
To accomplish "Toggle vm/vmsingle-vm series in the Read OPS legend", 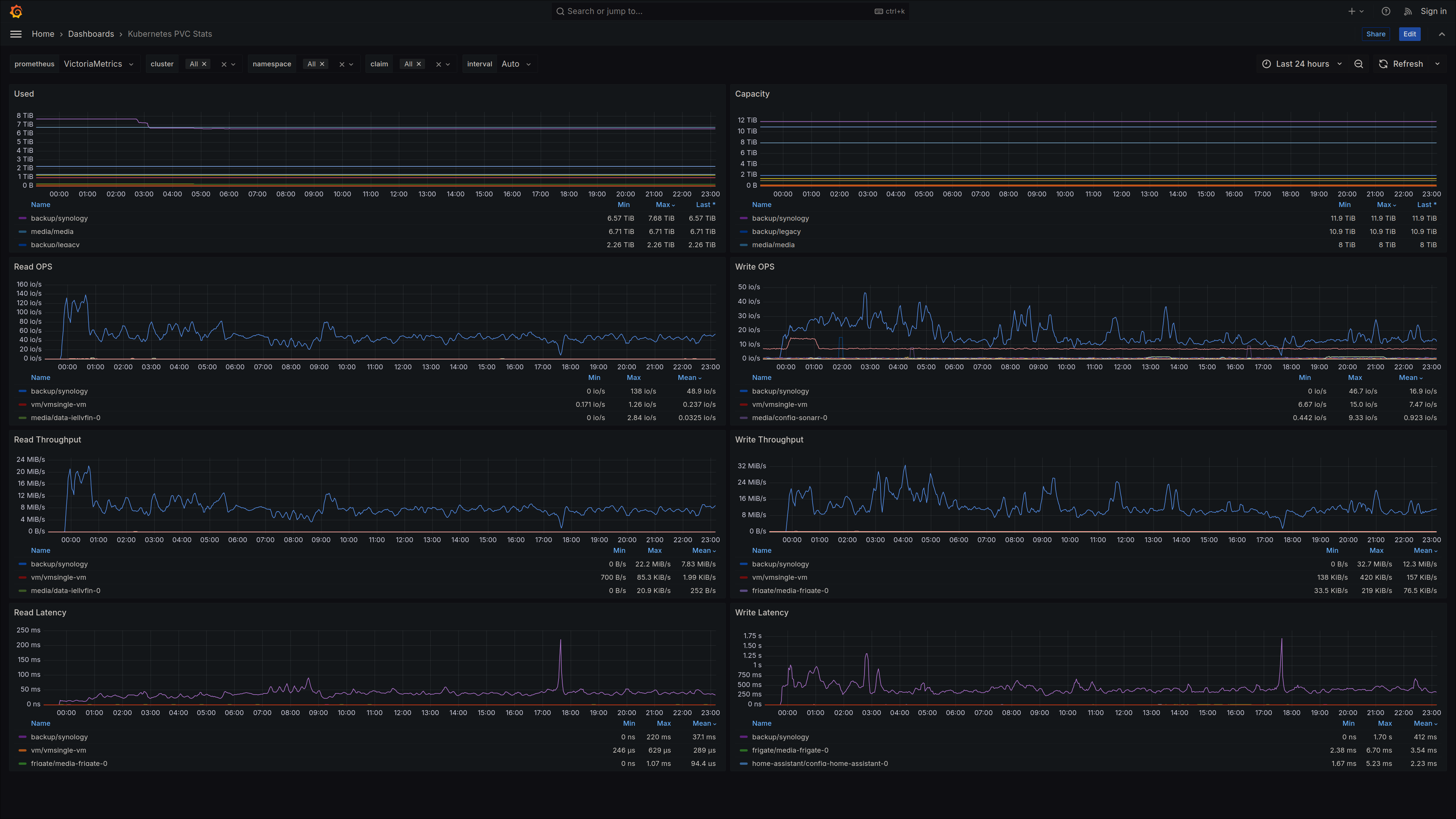I will click(58, 404).
